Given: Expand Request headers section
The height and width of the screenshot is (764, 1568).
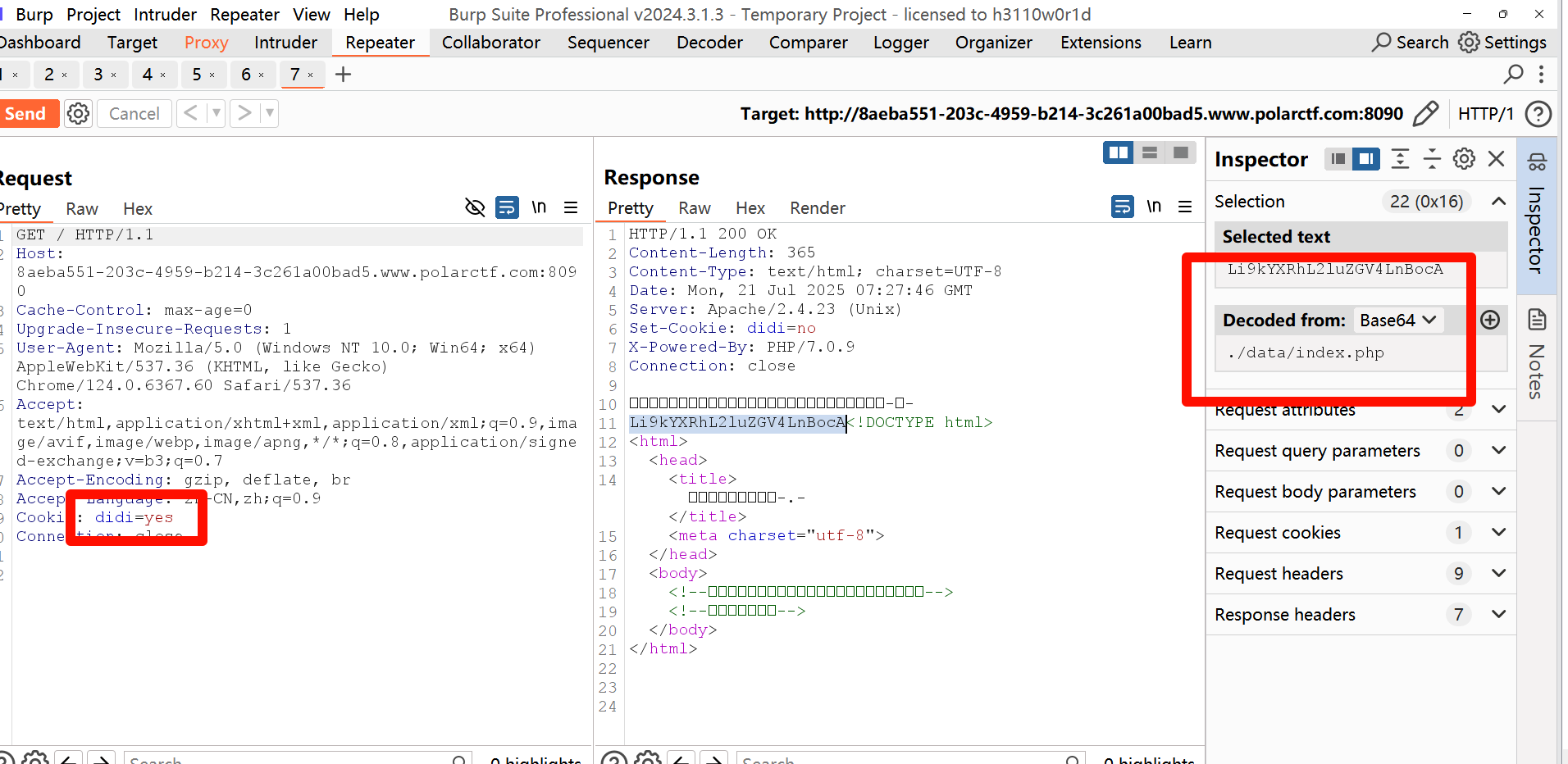Looking at the screenshot, I should [x=1498, y=573].
